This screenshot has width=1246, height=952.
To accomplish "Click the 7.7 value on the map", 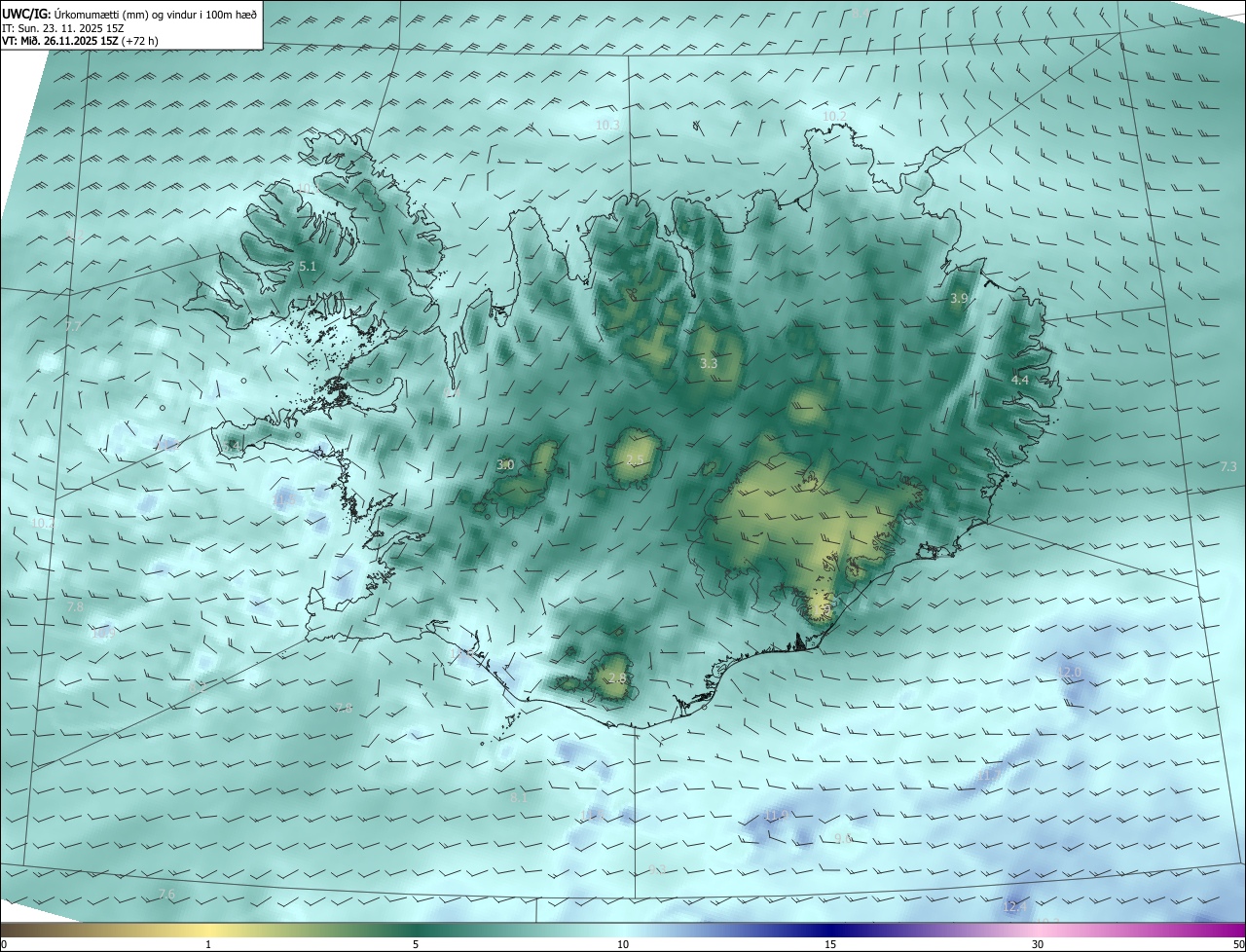I will coord(73,326).
